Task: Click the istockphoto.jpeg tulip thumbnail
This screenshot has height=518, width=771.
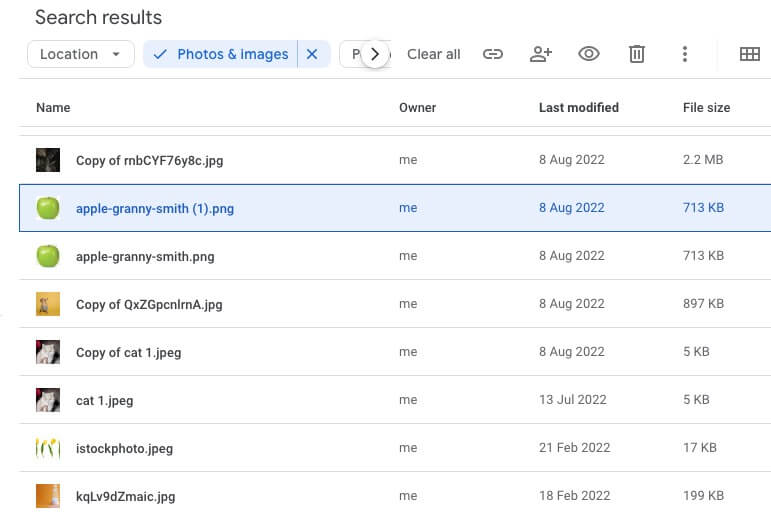Action: point(48,448)
